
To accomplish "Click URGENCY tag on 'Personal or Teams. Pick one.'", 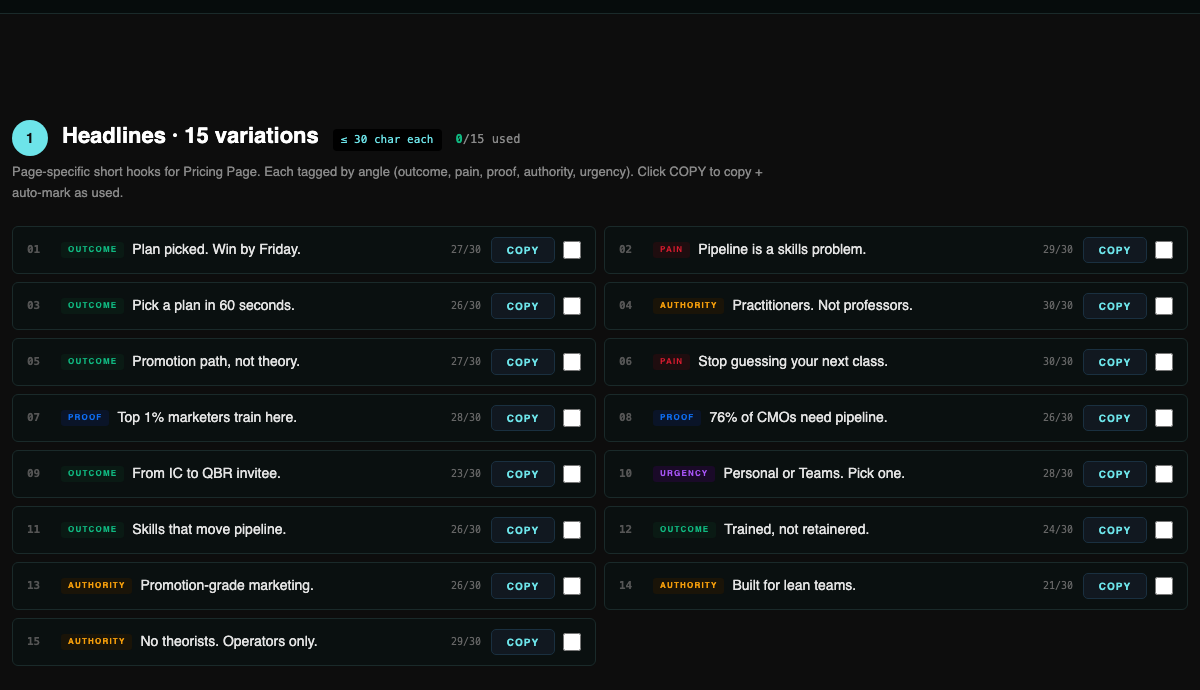I will coord(684,473).
